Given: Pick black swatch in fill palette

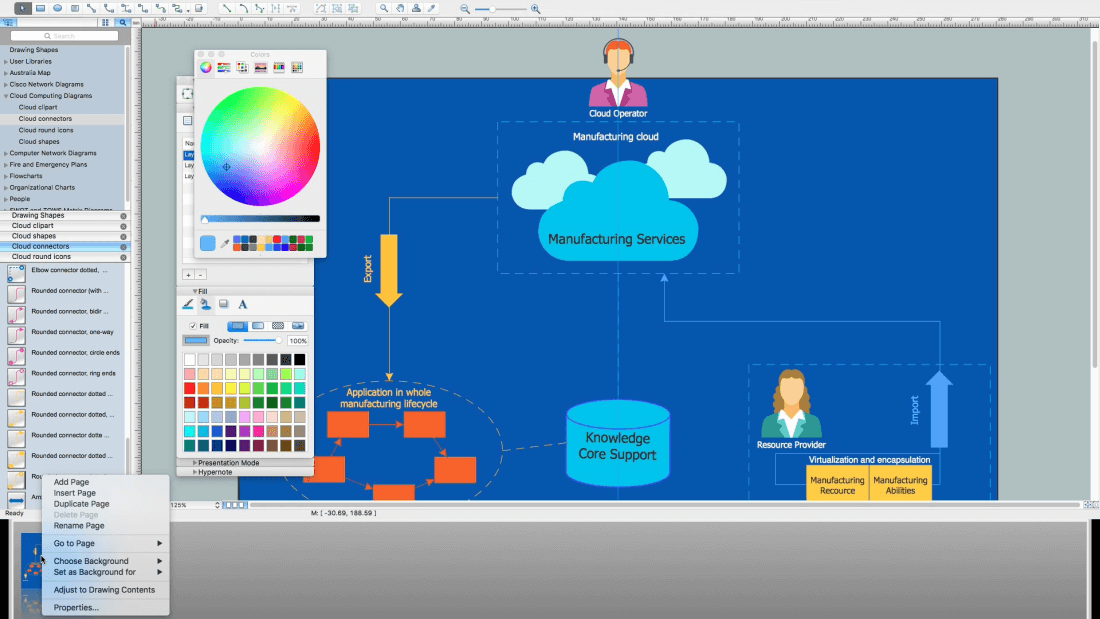Looking at the screenshot, I should pyautogui.click(x=300, y=359).
